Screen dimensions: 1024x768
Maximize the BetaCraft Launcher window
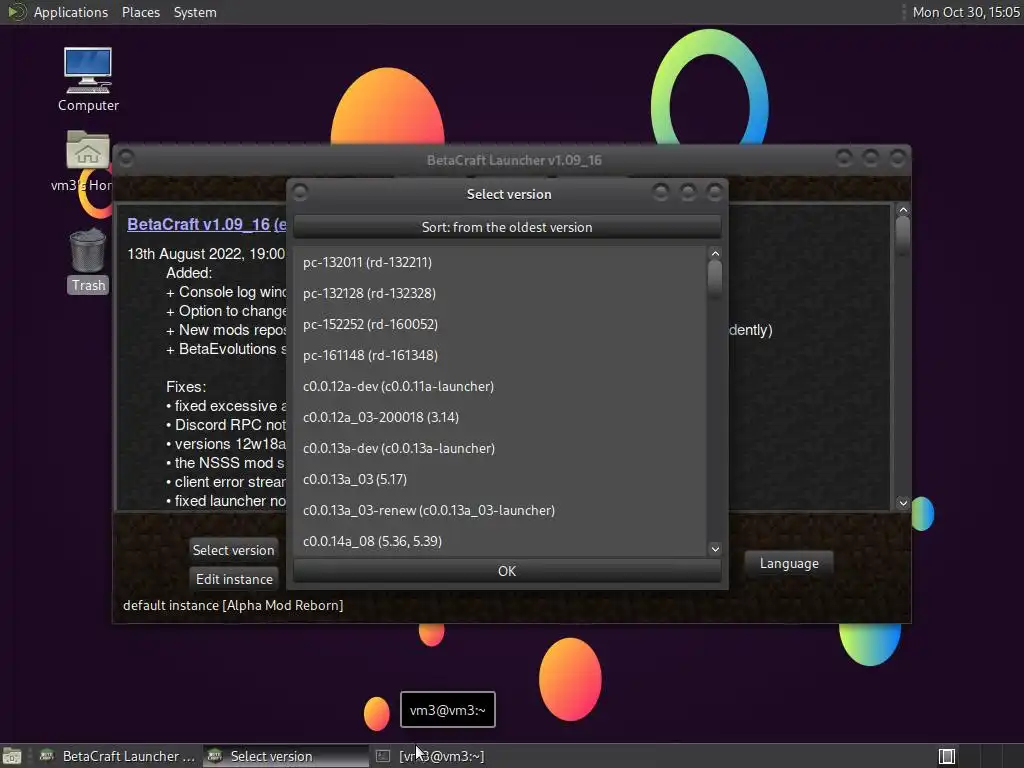click(x=871, y=157)
